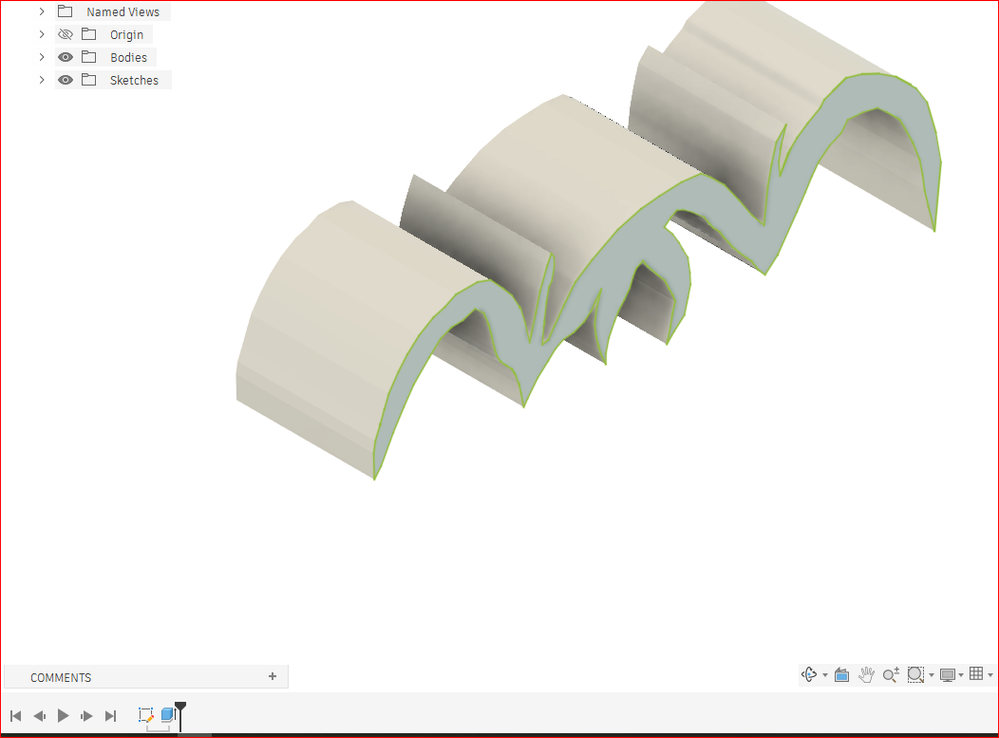Viewport: 999px width, 738px height.
Task: Click the Origin folder icon
Action: click(x=89, y=34)
